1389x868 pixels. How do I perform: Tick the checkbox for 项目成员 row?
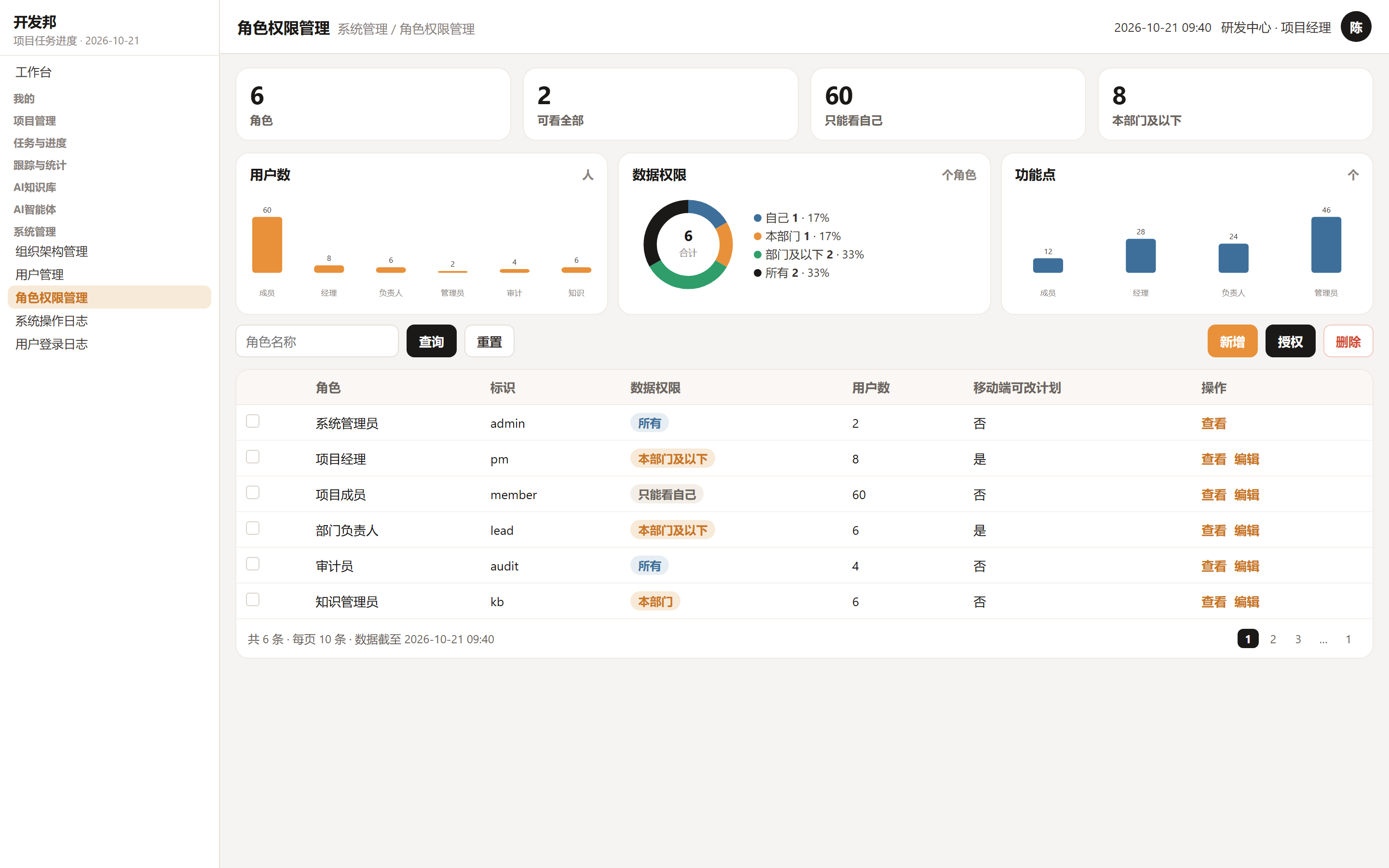pyautogui.click(x=253, y=492)
